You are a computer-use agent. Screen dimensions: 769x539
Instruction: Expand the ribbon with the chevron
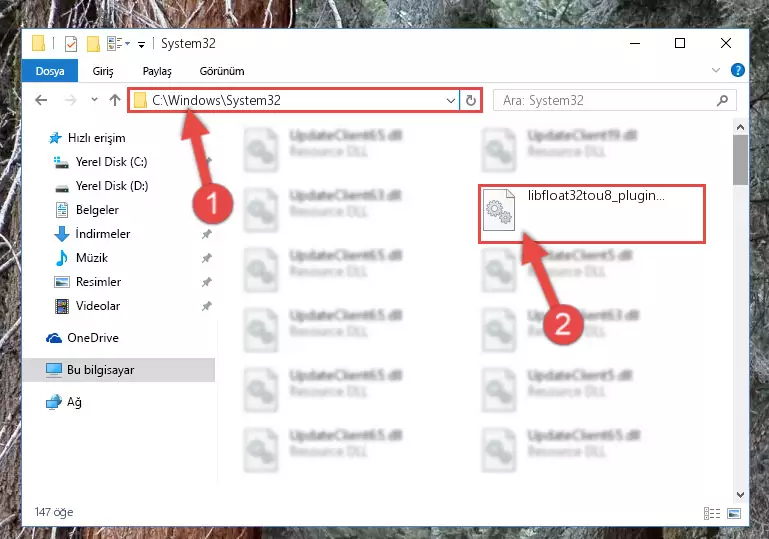(x=716, y=70)
